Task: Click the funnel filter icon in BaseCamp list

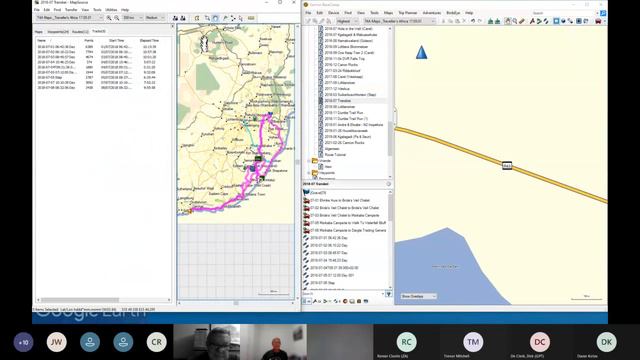Action: [x=389, y=293]
